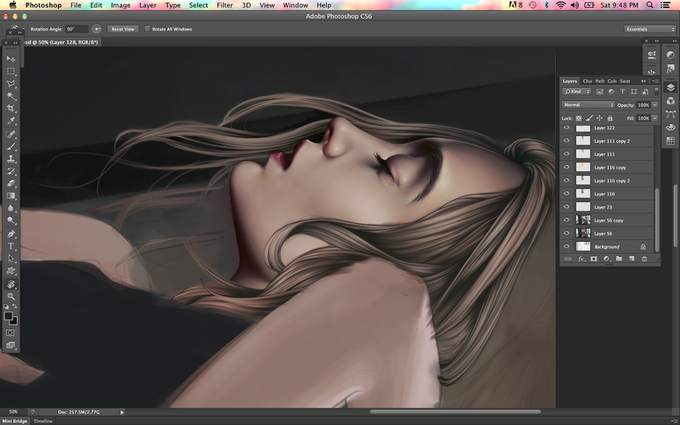Select the Custom Shape tool
The height and width of the screenshot is (425, 680).
point(11,271)
